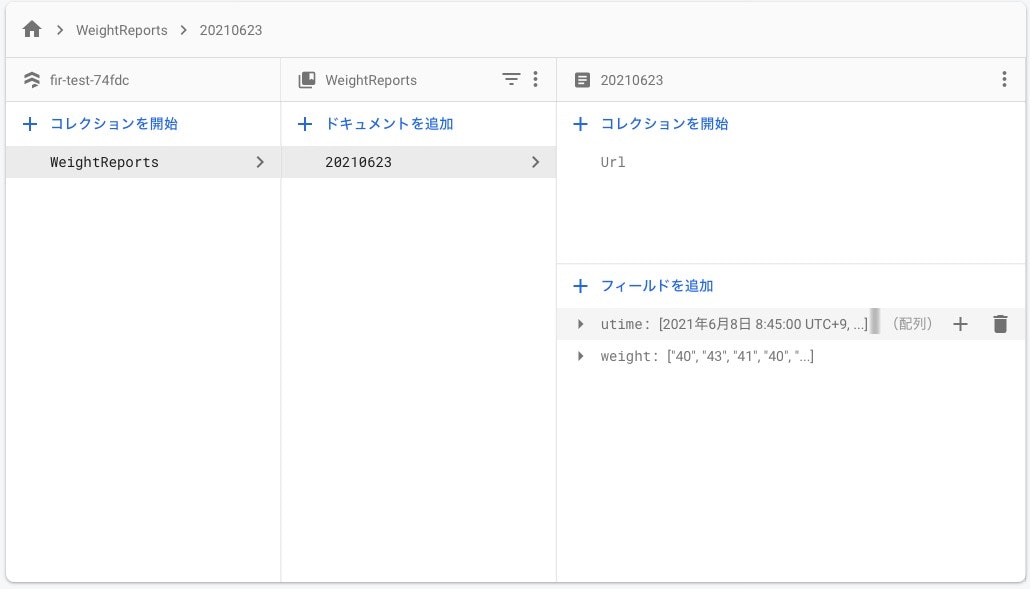Open the 20210623 document row chevron
This screenshot has width=1030, height=589.
pos(535,162)
